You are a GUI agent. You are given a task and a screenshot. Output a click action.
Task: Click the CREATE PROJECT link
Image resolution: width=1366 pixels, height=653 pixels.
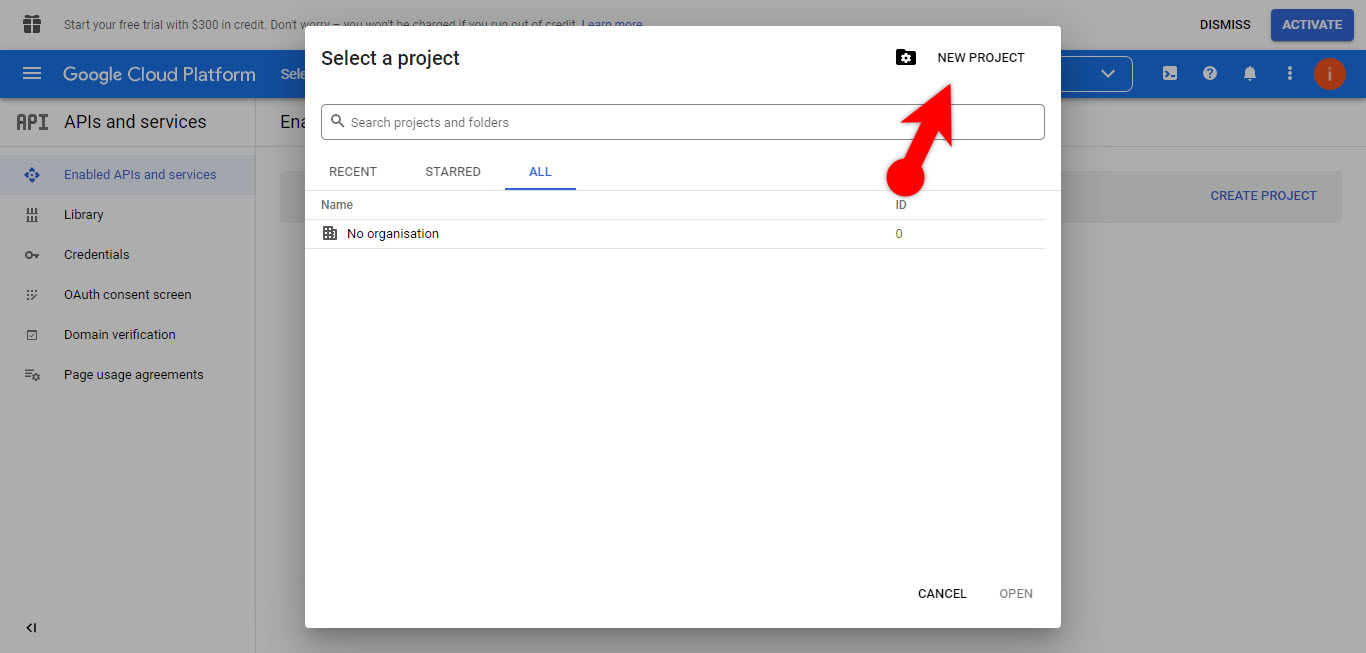pos(1263,196)
